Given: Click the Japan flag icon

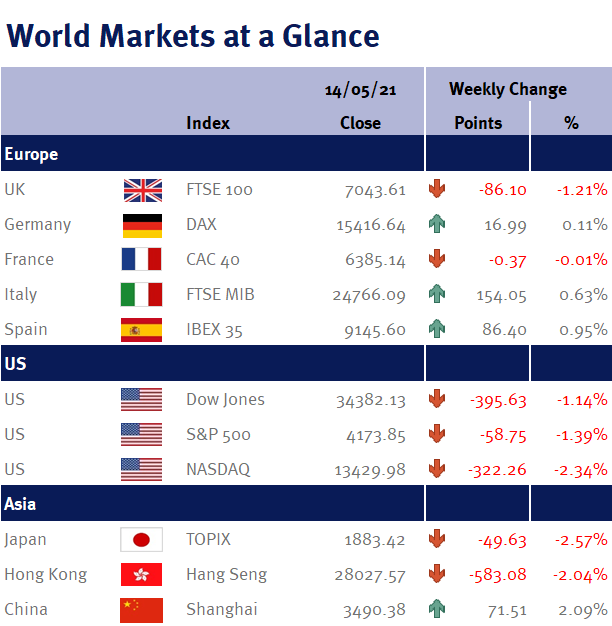Looking at the screenshot, I should [141, 540].
